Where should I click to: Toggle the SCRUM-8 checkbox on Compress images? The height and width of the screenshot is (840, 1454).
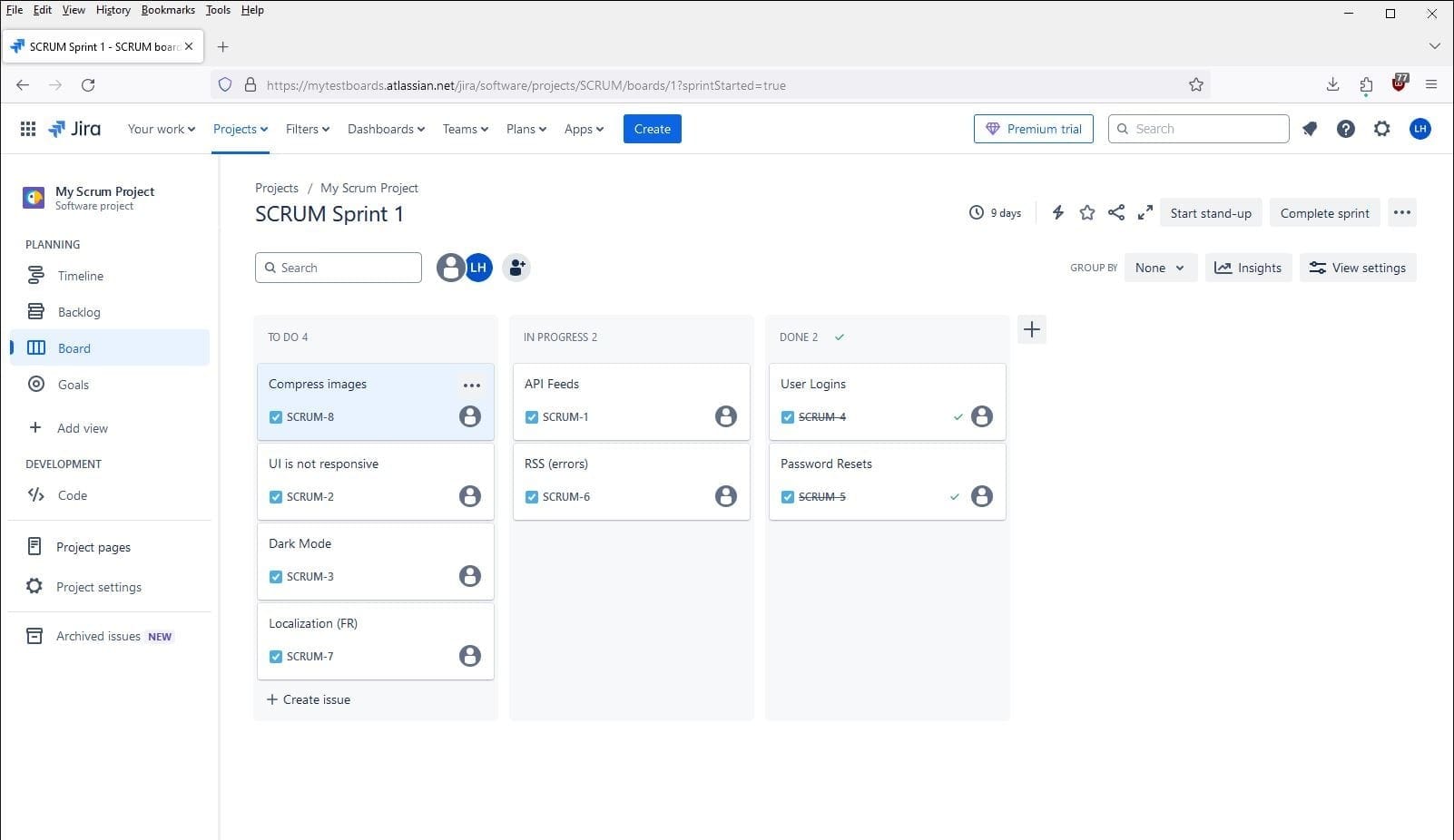pyautogui.click(x=275, y=416)
